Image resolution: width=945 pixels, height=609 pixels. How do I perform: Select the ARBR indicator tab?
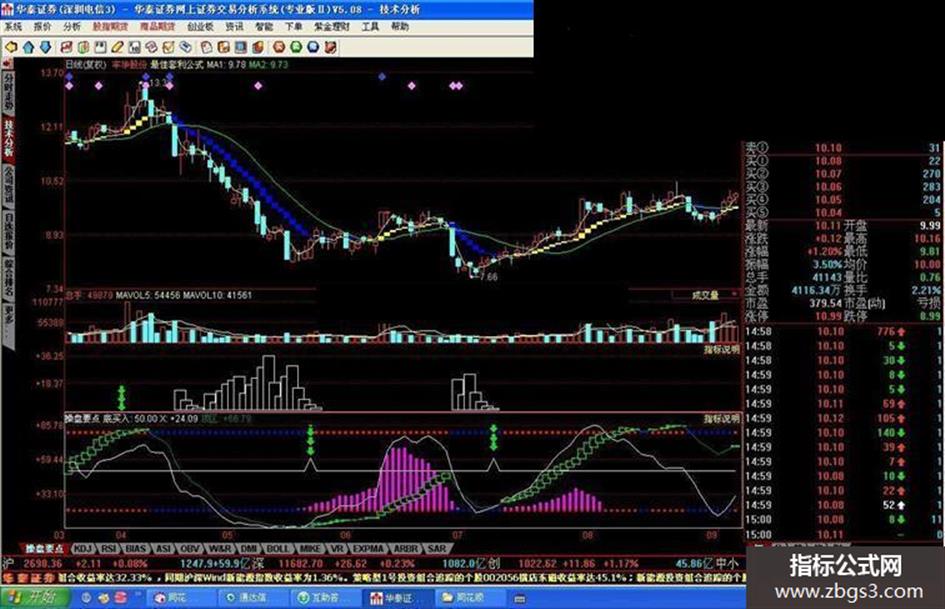[x=406, y=548]
